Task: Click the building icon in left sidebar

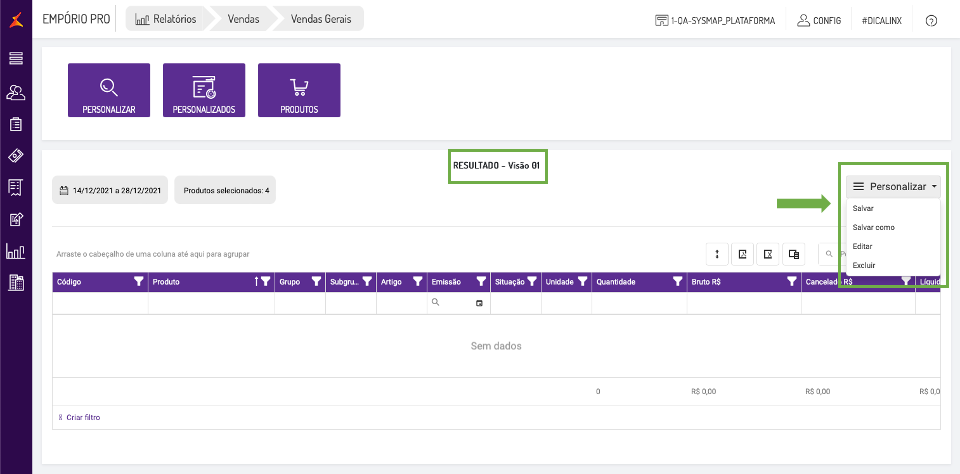Action: (x=16, y=283)
